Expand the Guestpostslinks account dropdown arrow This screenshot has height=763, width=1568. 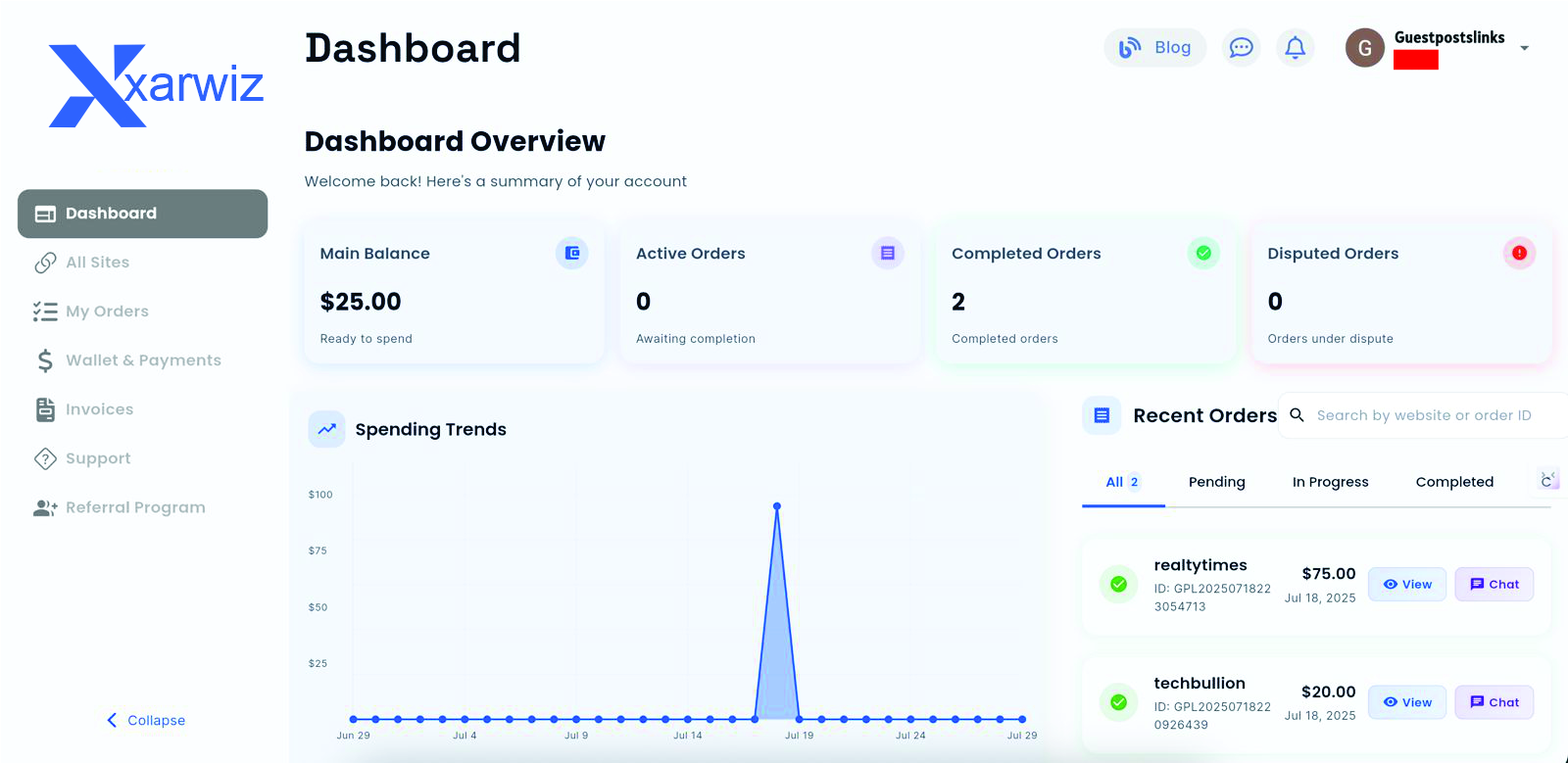(x=1524, y=48)
